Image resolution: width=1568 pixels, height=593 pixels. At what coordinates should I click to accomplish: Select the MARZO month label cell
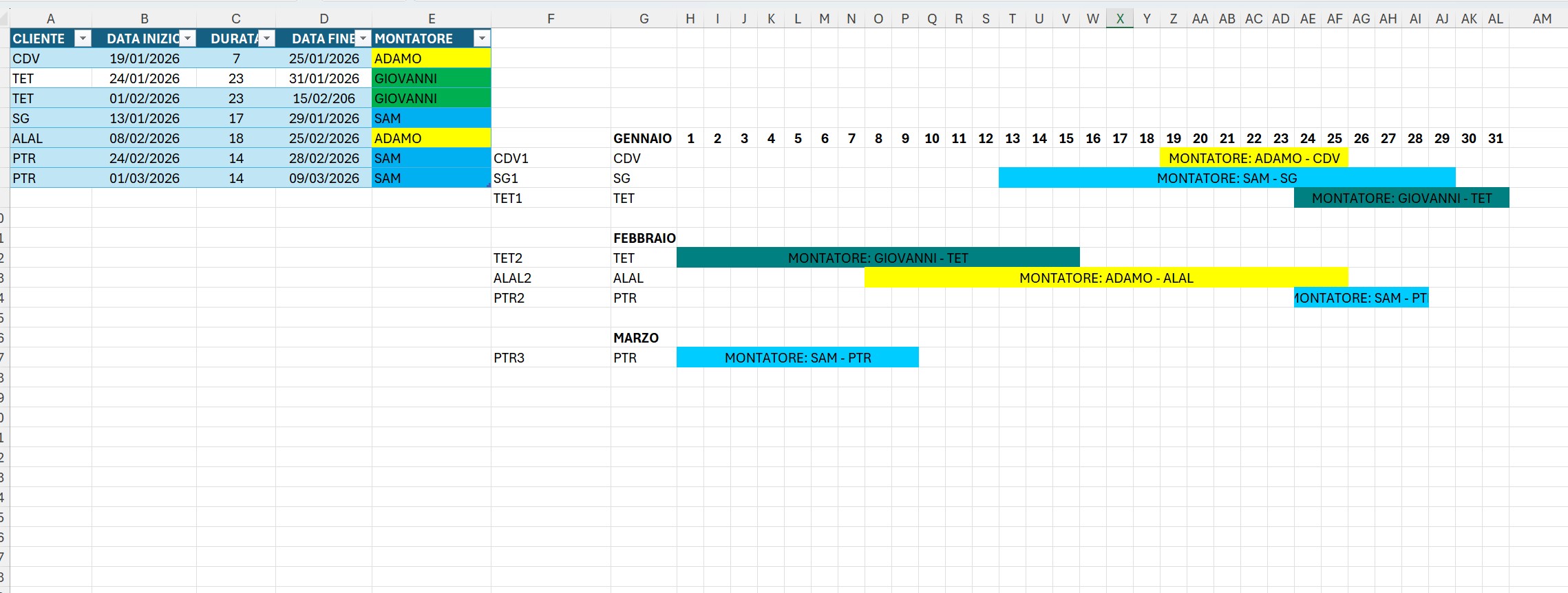click(x=644, y=338)
